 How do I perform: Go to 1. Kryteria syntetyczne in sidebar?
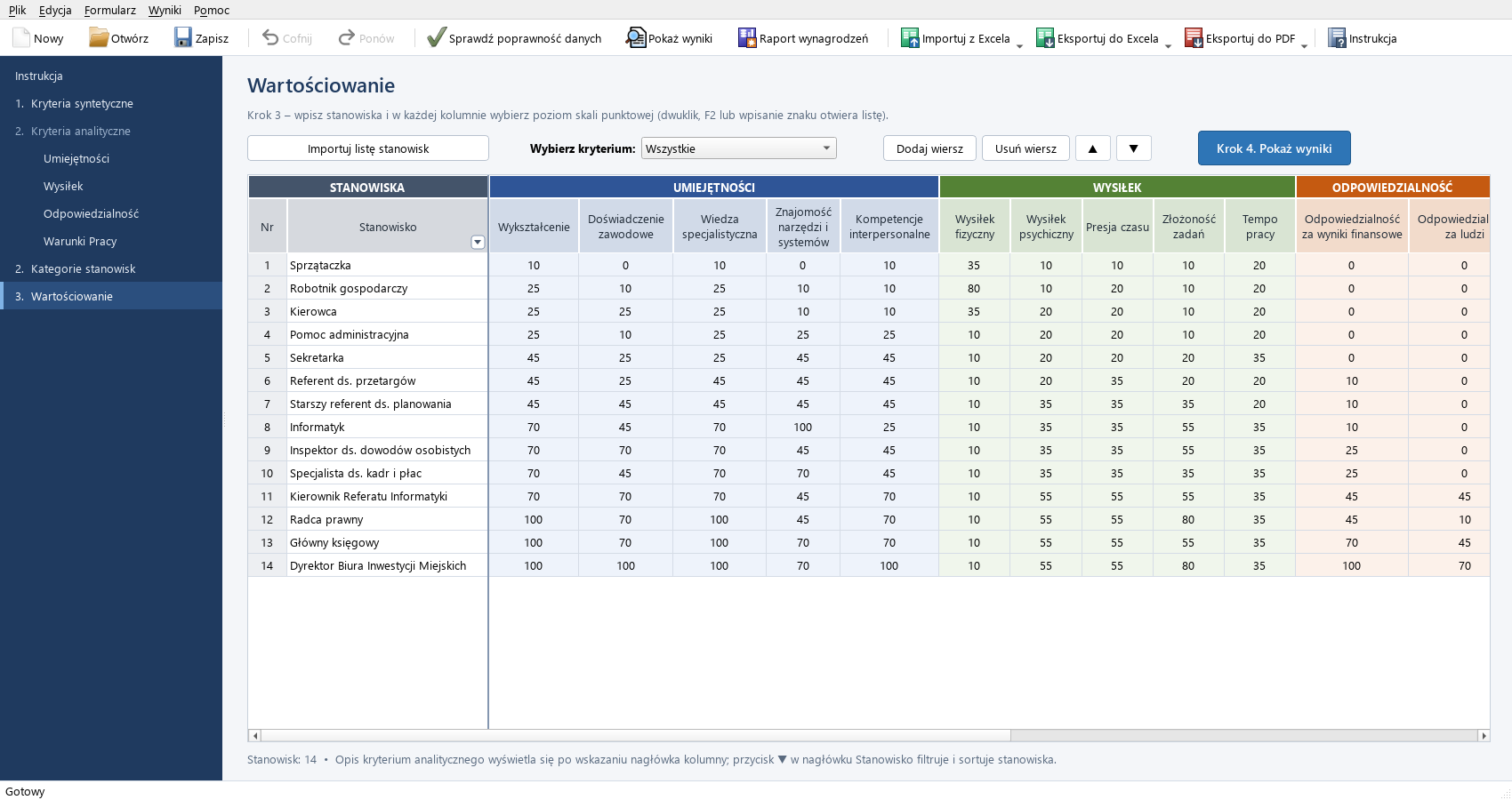tap(111, 103)
